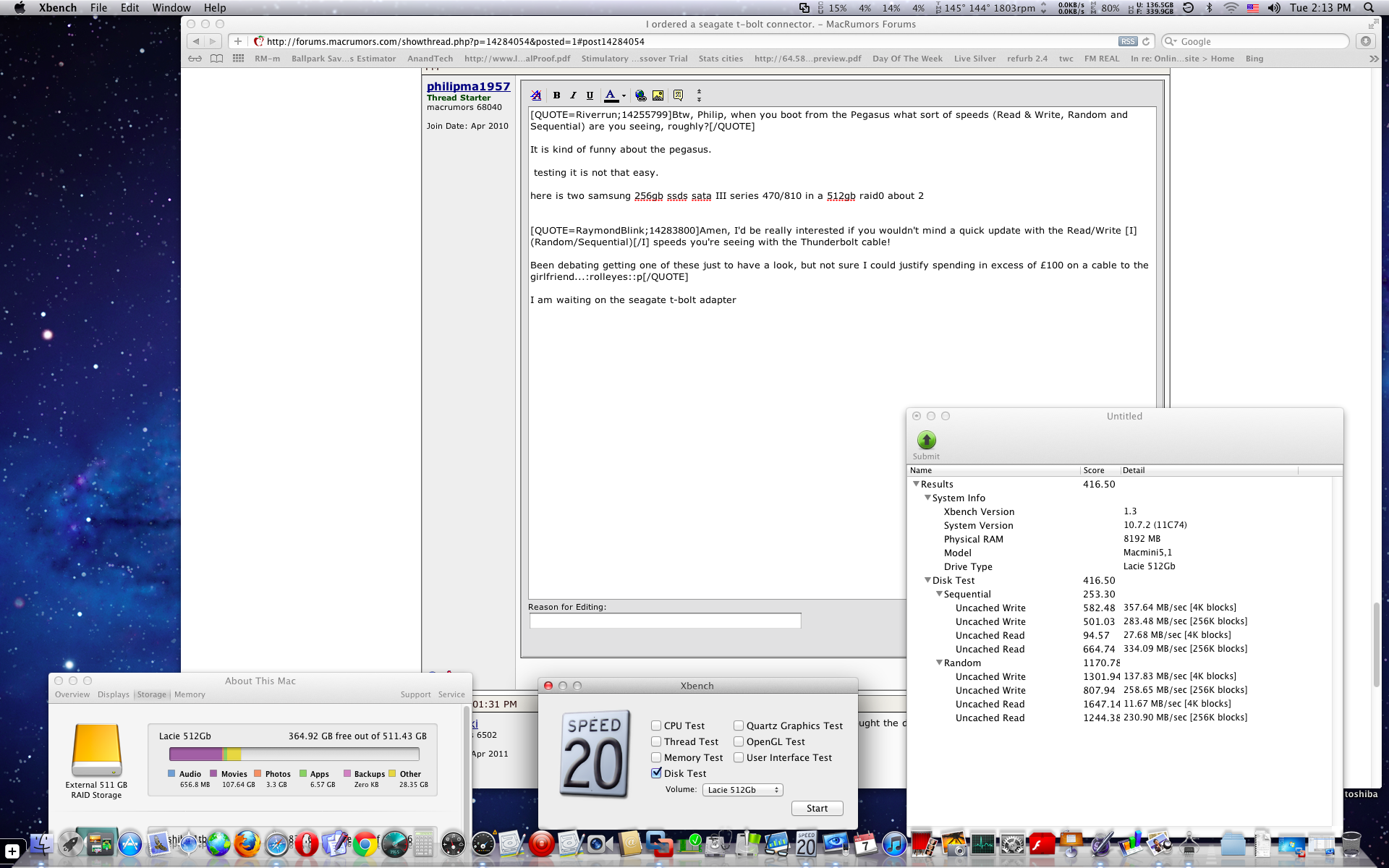Click the Wrap Quote tags icon
The image size is (1389, 868).
click(x=678, y=95)
